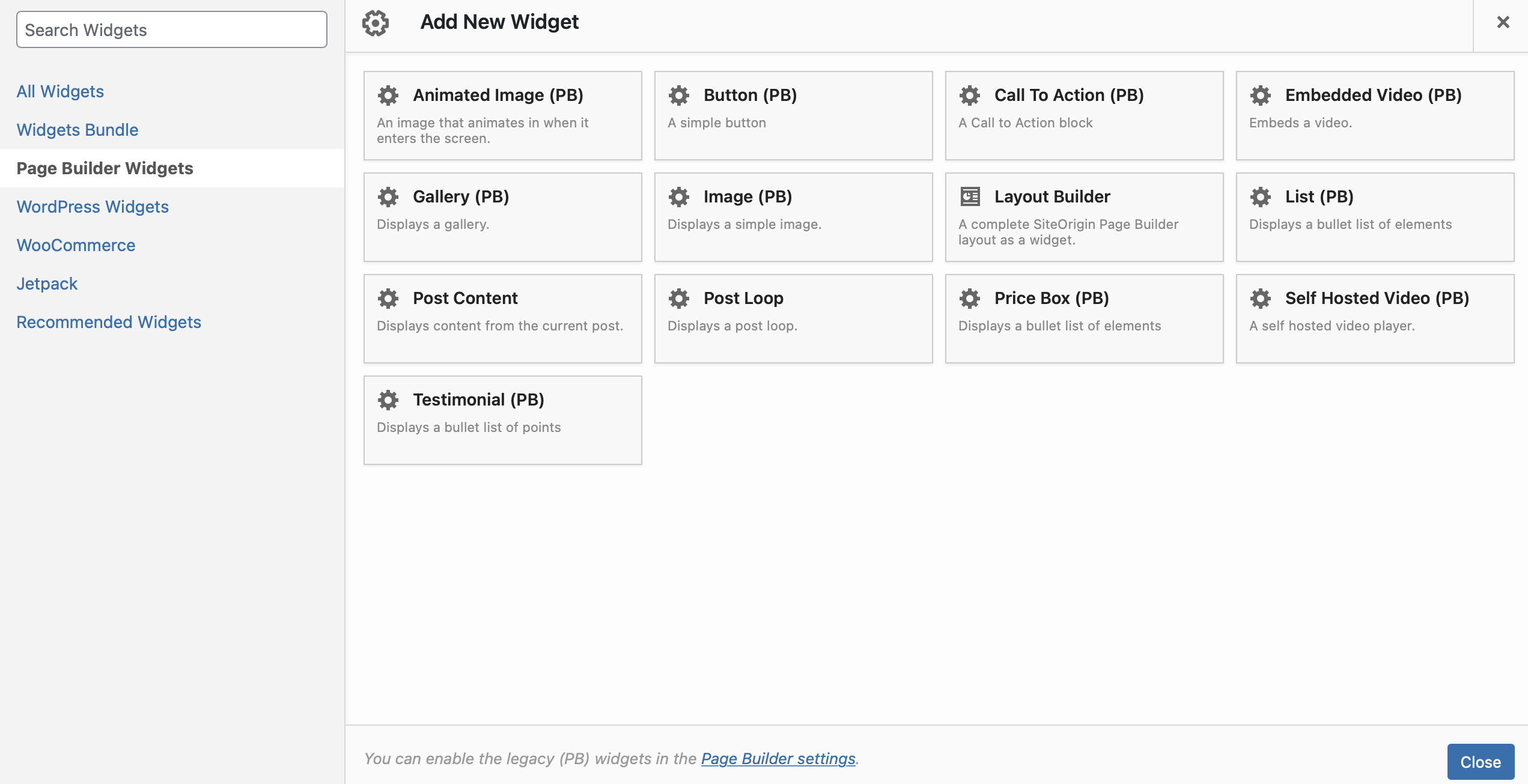Screen dimensions: 1528x784
Task: Select the WooCommerce widget category
Action: click(76, 245)
